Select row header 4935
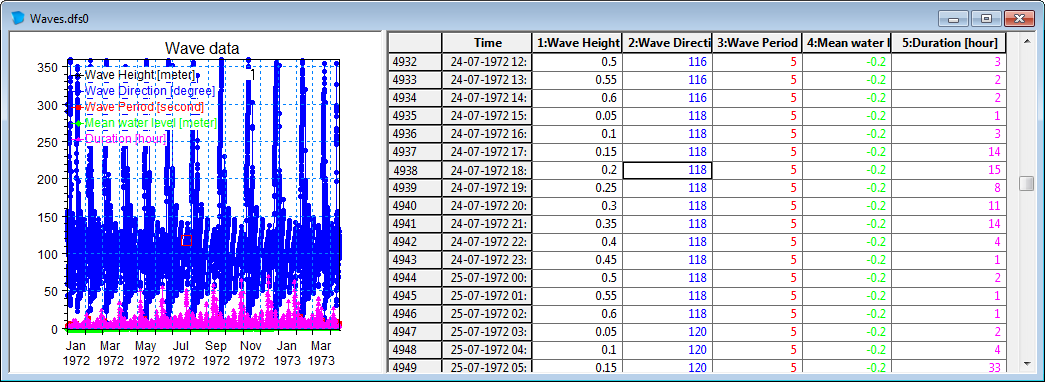Viewport: 1045px width, 382px height. 415,116
